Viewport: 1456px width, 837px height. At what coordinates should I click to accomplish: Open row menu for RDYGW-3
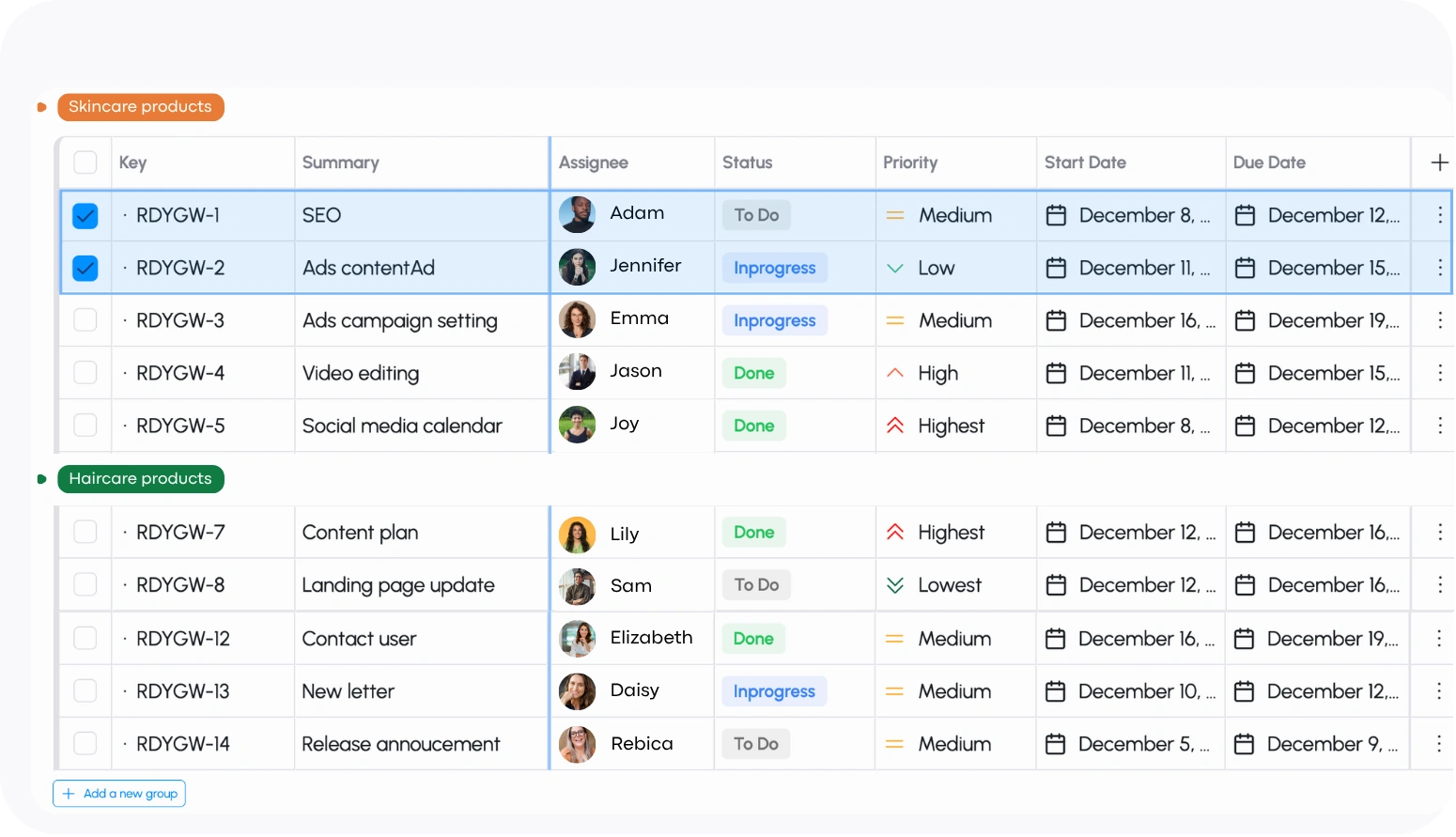[x=1439, y=320]
